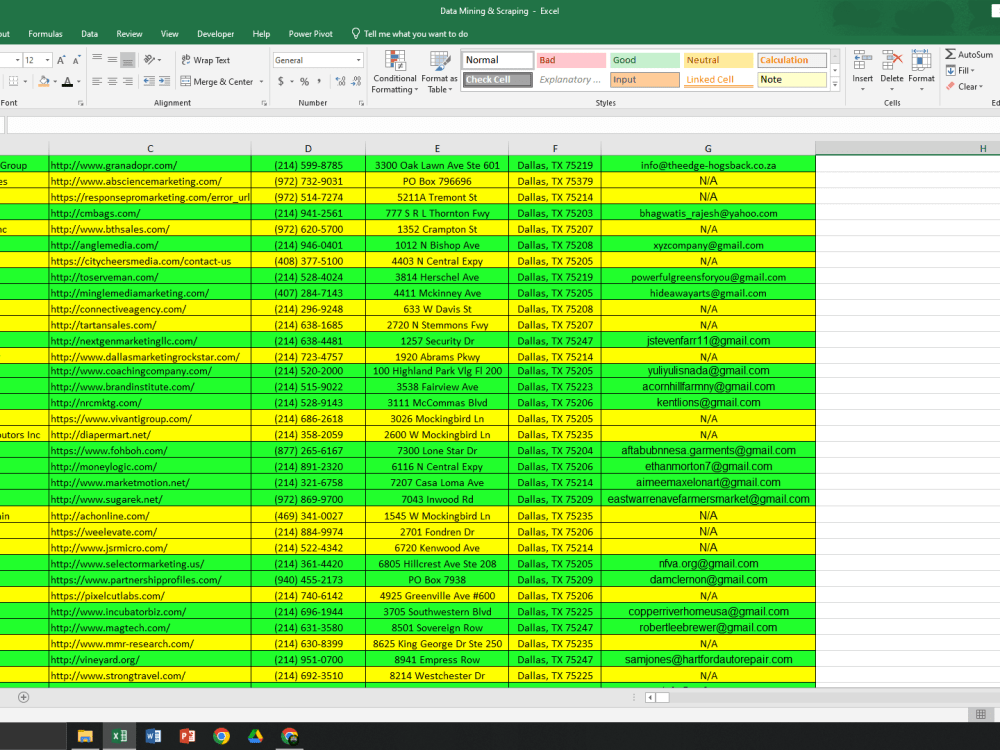Open PowerPoint from the taskbar

pyautogui.click(x=188, y=736)
